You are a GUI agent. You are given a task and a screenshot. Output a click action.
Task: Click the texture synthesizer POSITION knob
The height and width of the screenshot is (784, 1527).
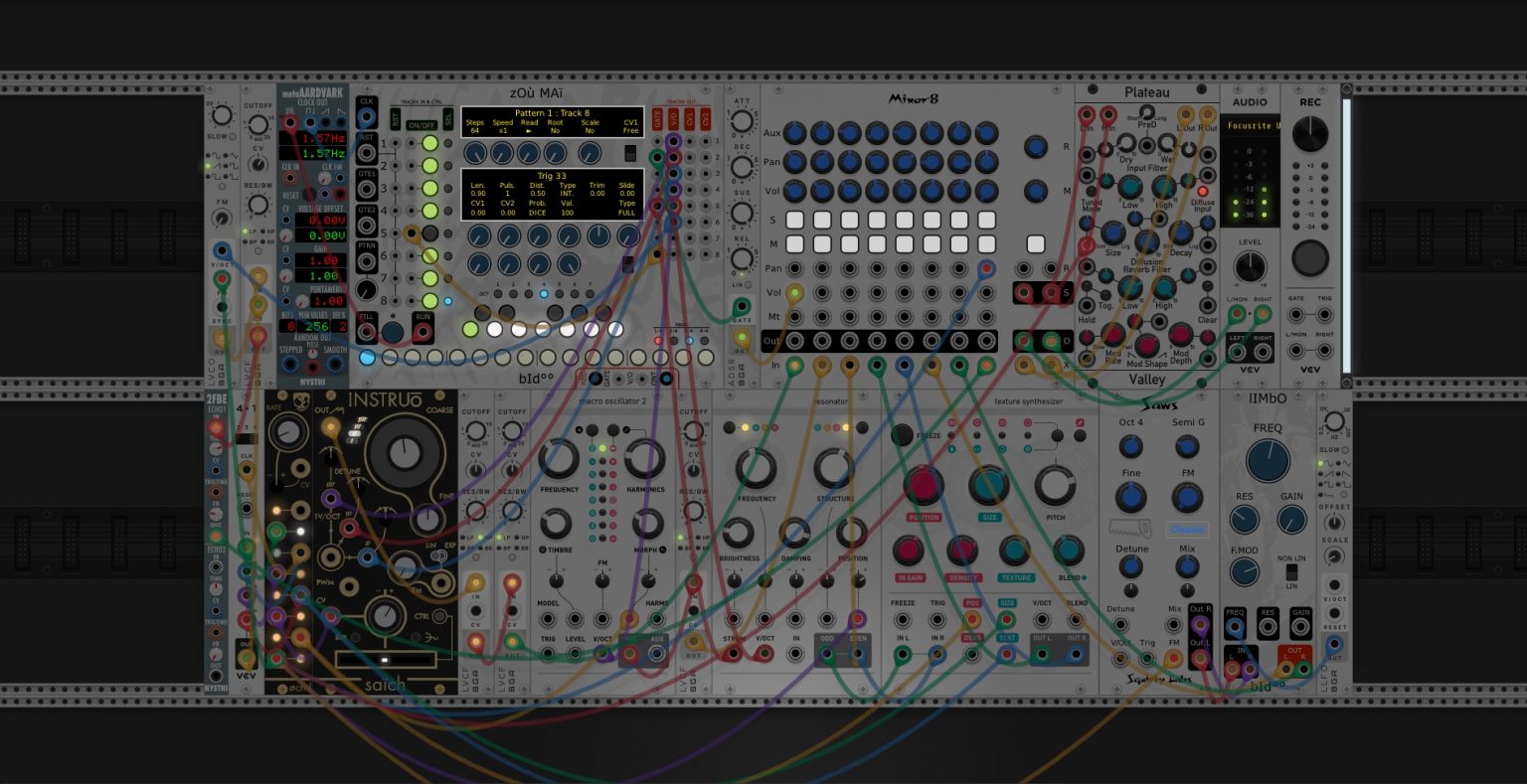point(923,484)
